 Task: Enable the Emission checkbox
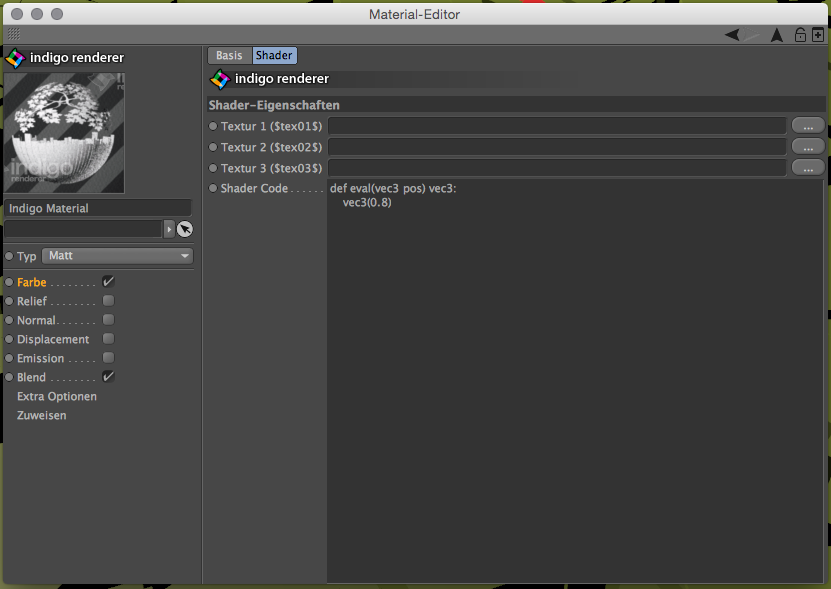click(x=108, y=358)
